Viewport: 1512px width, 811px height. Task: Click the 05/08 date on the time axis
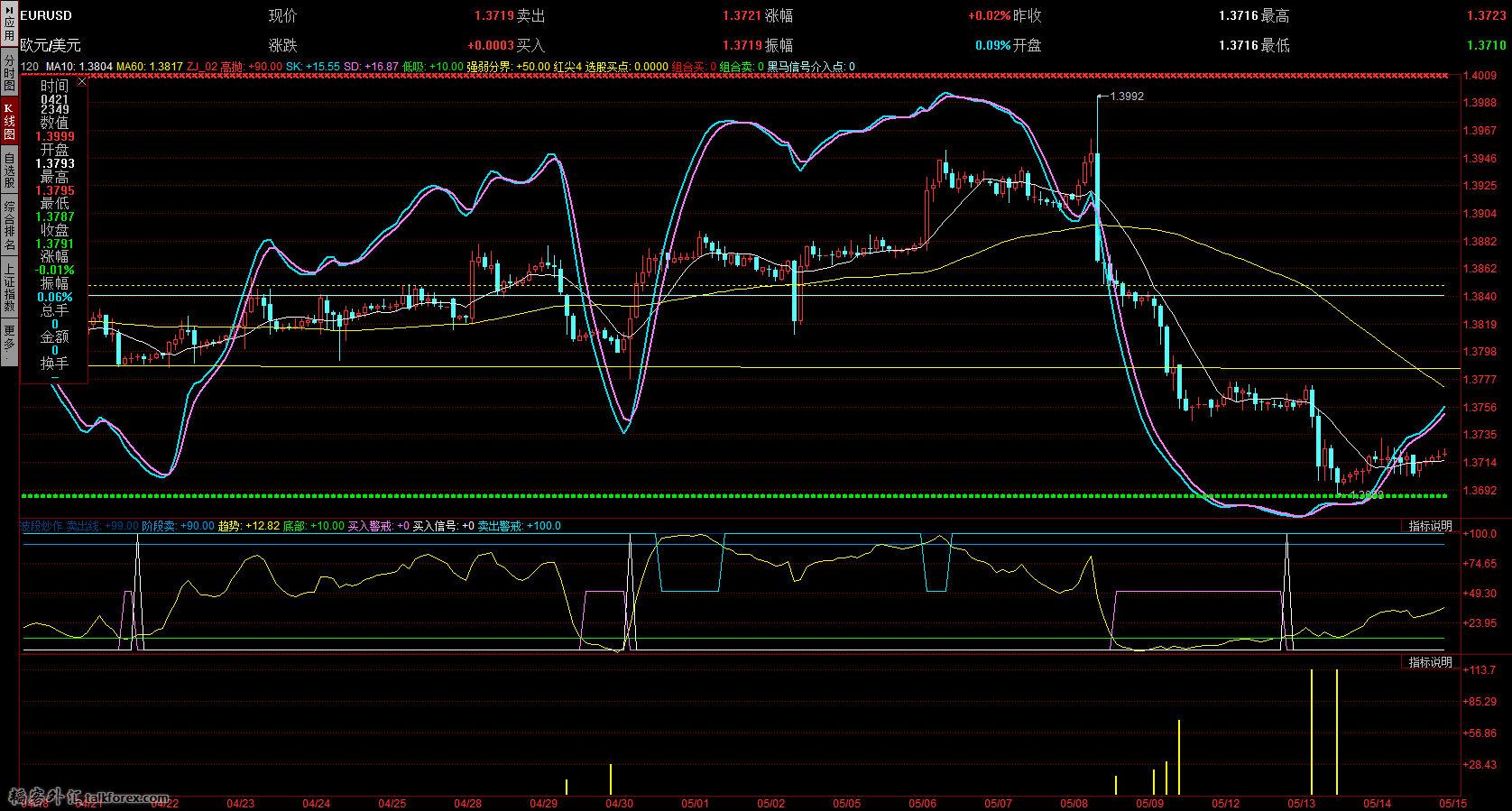coord(1074,802)
